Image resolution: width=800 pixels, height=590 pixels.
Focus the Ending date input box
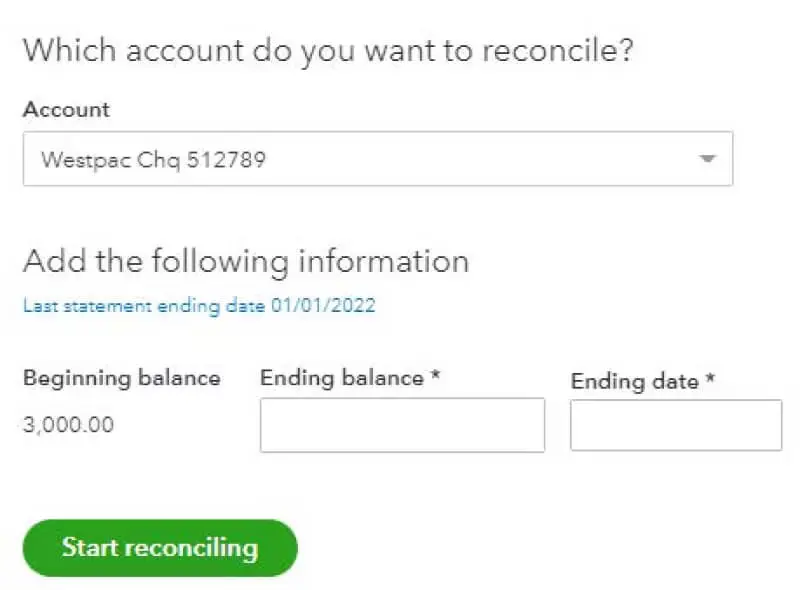coord(676,426)
